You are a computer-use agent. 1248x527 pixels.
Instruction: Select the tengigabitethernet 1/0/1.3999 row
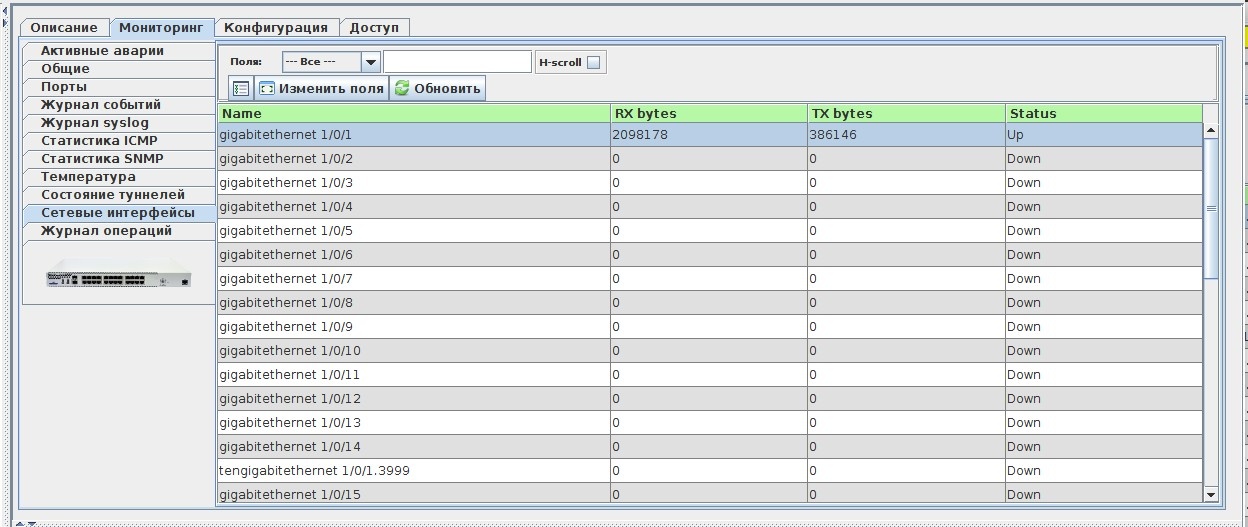click(314, 471)
